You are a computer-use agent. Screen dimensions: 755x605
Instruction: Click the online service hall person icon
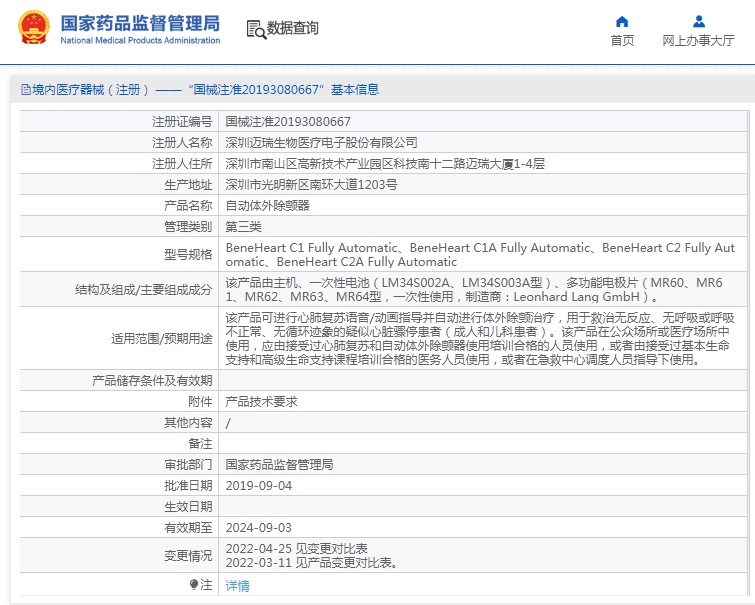[699, 22]
